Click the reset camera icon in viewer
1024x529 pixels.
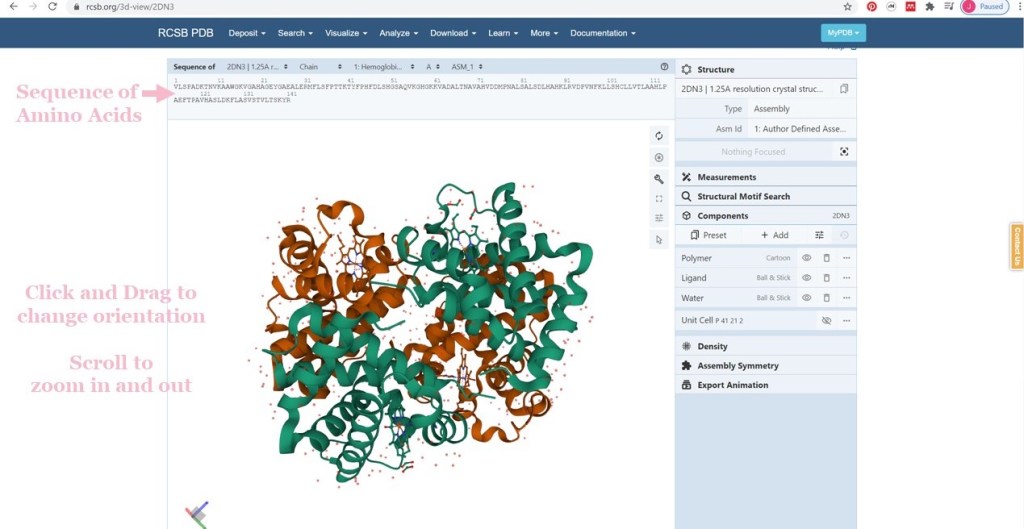[x=659, y=136]
